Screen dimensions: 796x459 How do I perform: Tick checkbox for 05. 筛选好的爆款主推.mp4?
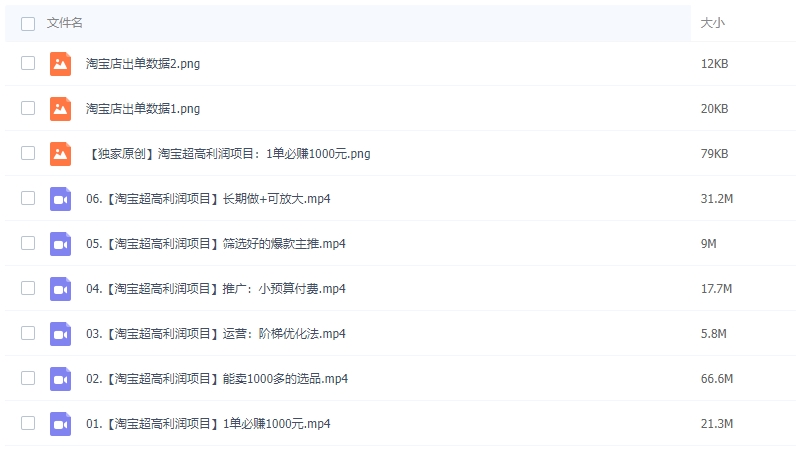(28, 243)
